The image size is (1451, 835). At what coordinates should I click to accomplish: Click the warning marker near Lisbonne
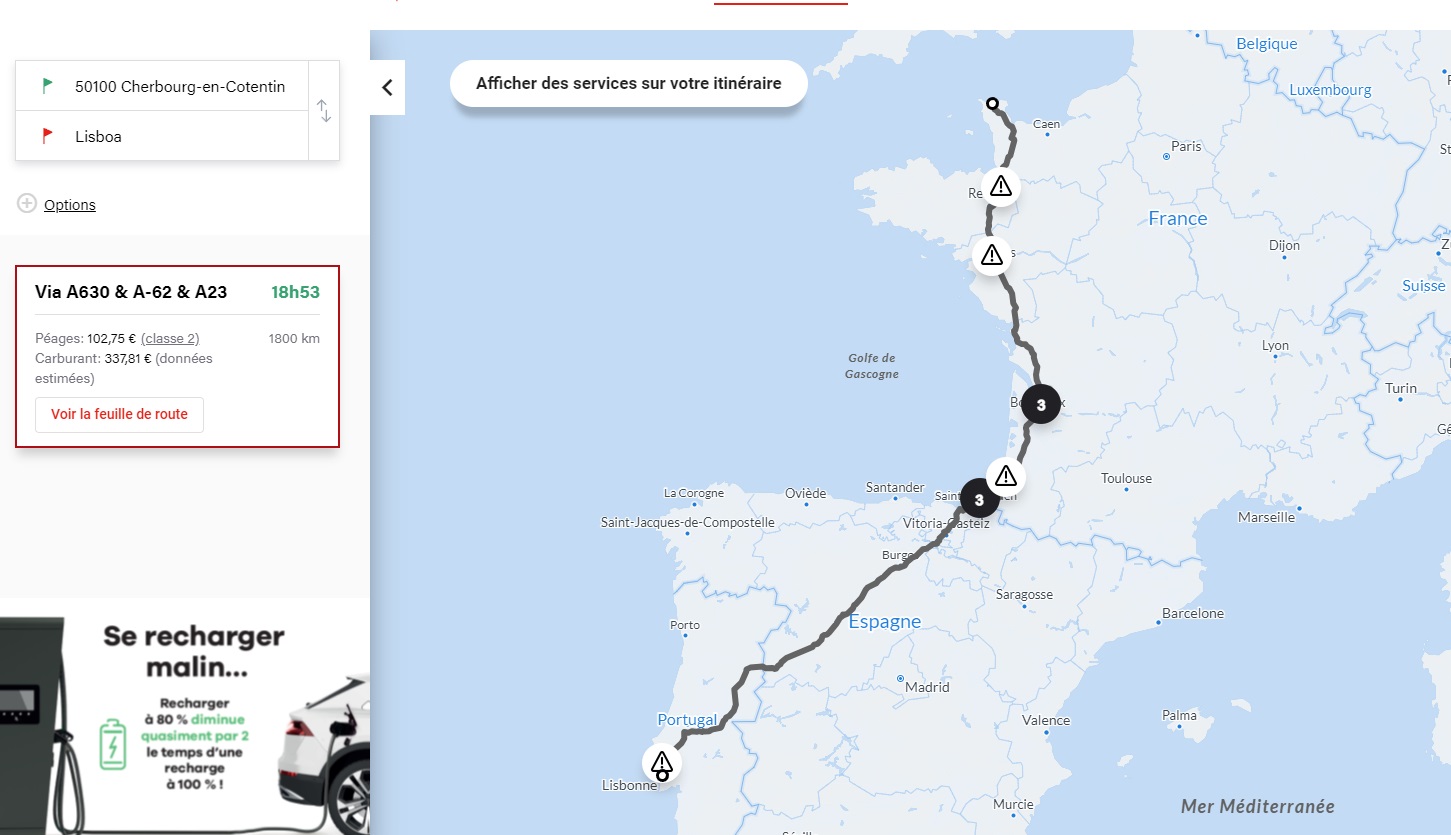[661, 764]
